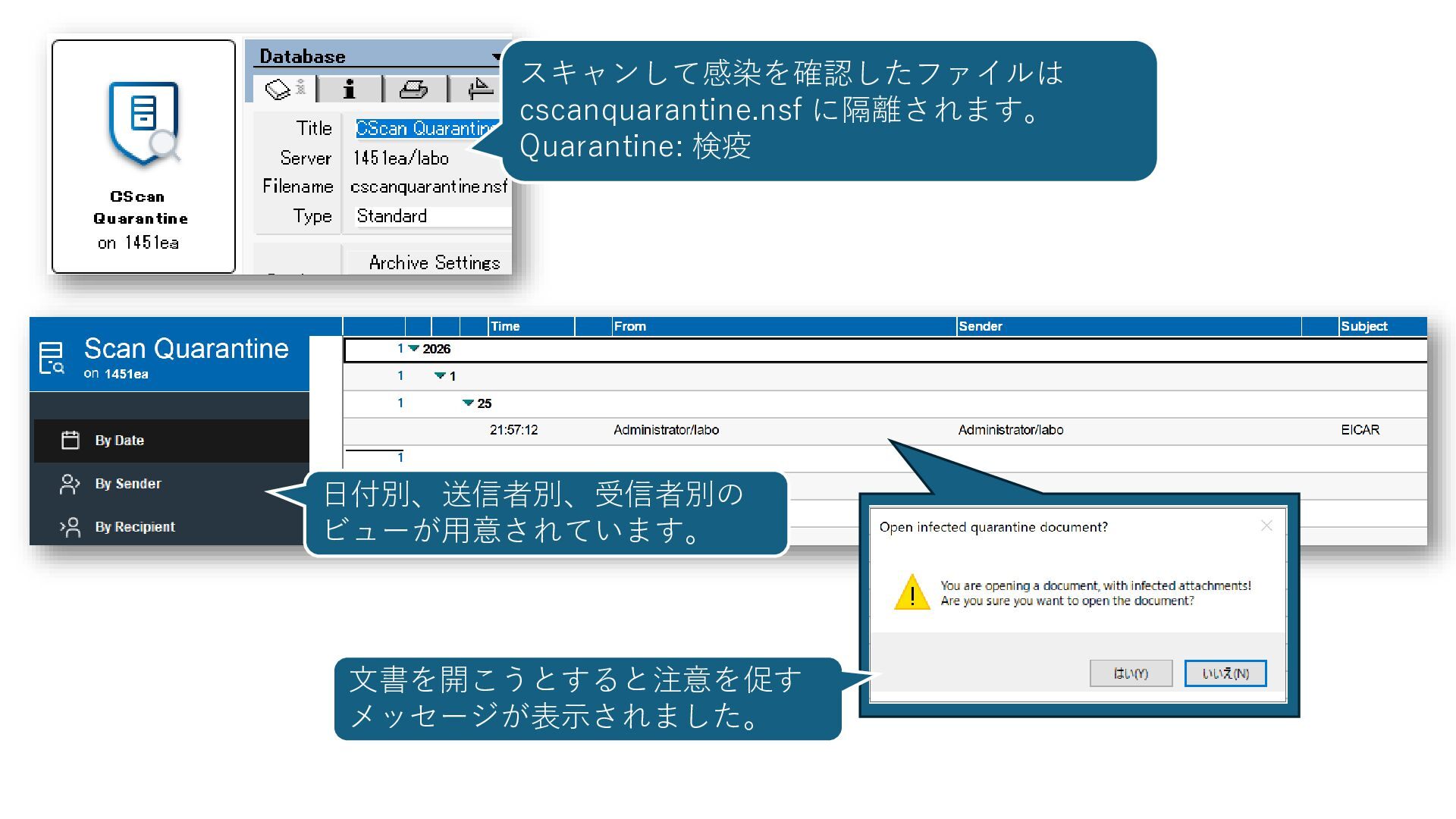The height and width of the screenshot is (819, 1456).
Task: Collapse the month 1 category twistie
Action: coord(440,376)
